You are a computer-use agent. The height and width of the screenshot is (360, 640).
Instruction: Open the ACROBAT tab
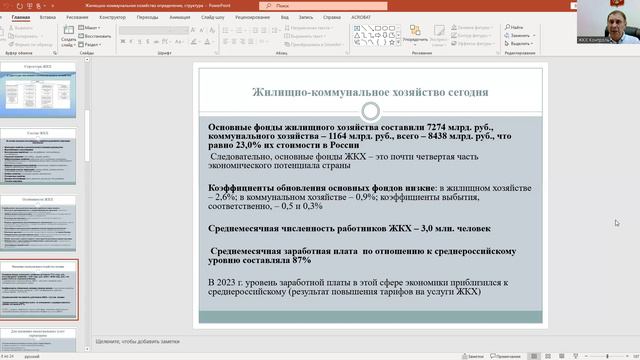[x=361, y=17]
